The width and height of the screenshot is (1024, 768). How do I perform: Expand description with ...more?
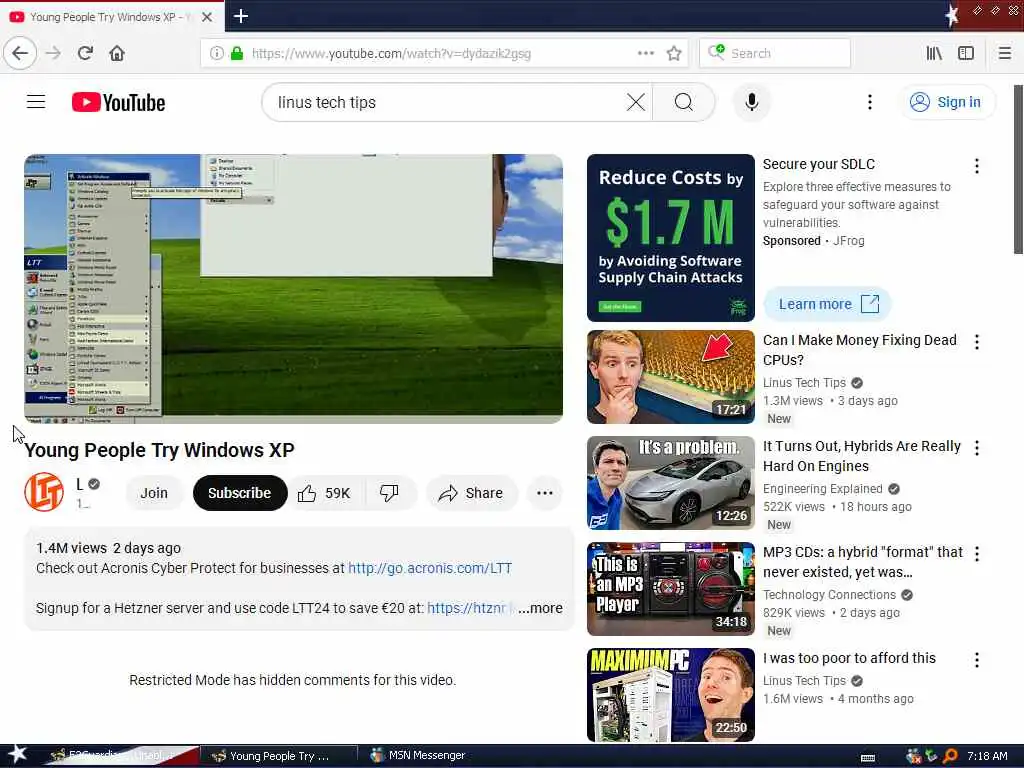[x=540, y=608]
